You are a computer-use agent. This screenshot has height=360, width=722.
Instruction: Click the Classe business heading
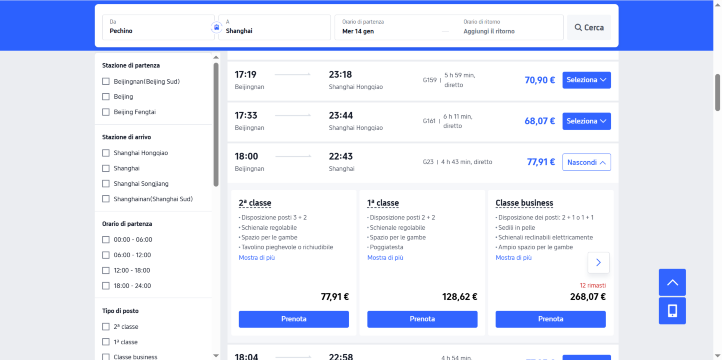pyautogui.click(x=524, y=203)
